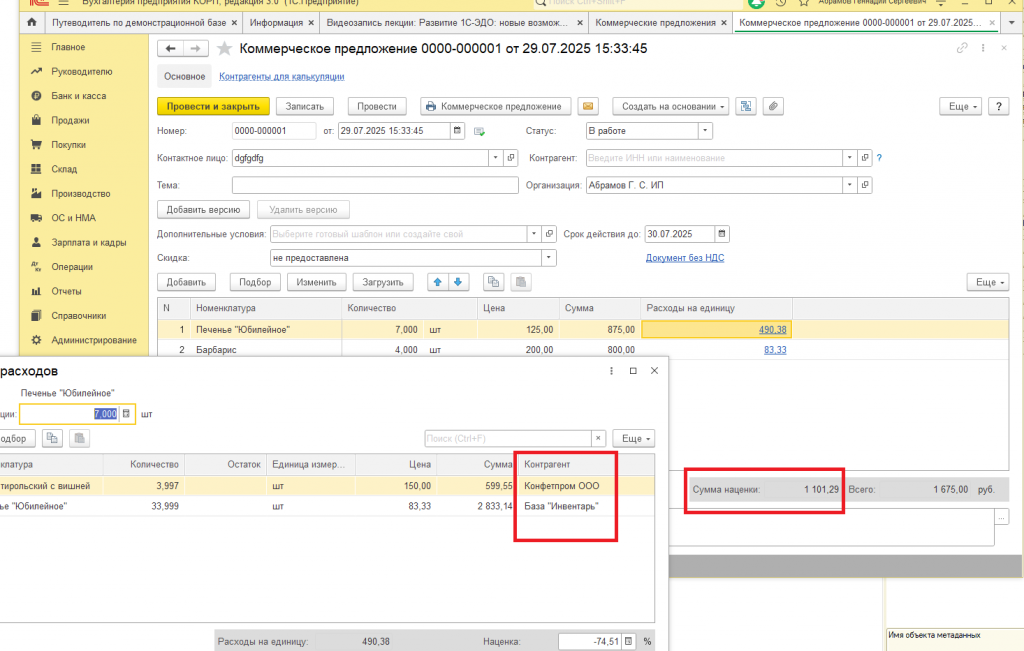This screenshot has height=651, width=1024.
Task: Expand the Организация dropdown
Action: [850, 185]
